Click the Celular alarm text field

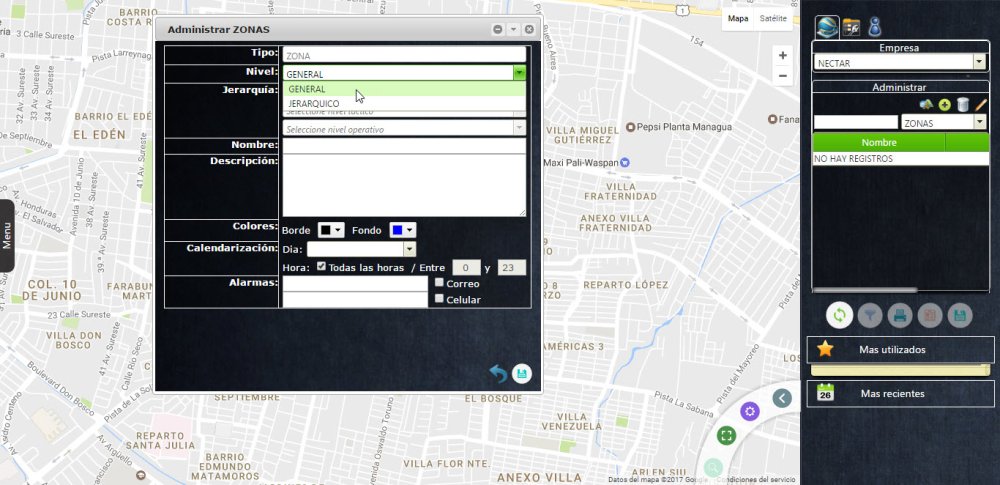pos(355,299)
